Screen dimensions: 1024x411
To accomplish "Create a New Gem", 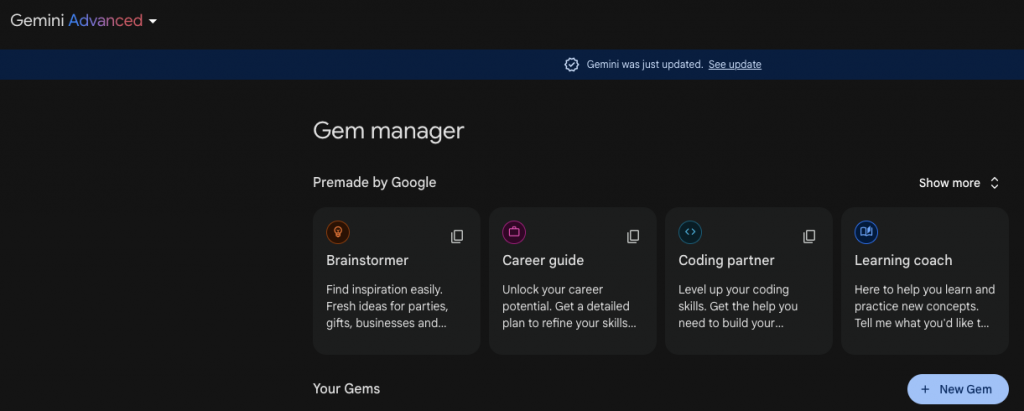I will click(957, 389).
